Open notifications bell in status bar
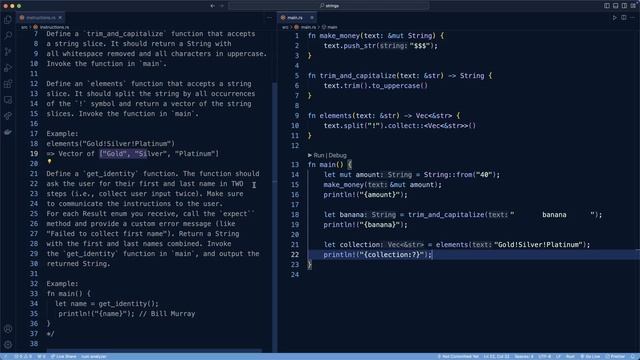640x360 pixels. [634, 356]
